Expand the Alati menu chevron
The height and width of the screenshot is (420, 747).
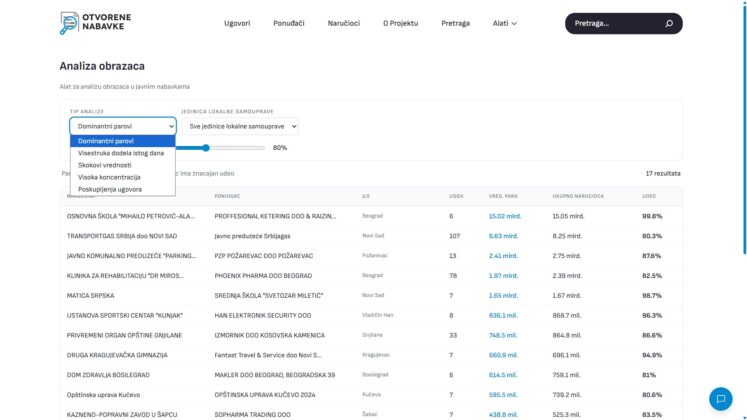[514, 23]
